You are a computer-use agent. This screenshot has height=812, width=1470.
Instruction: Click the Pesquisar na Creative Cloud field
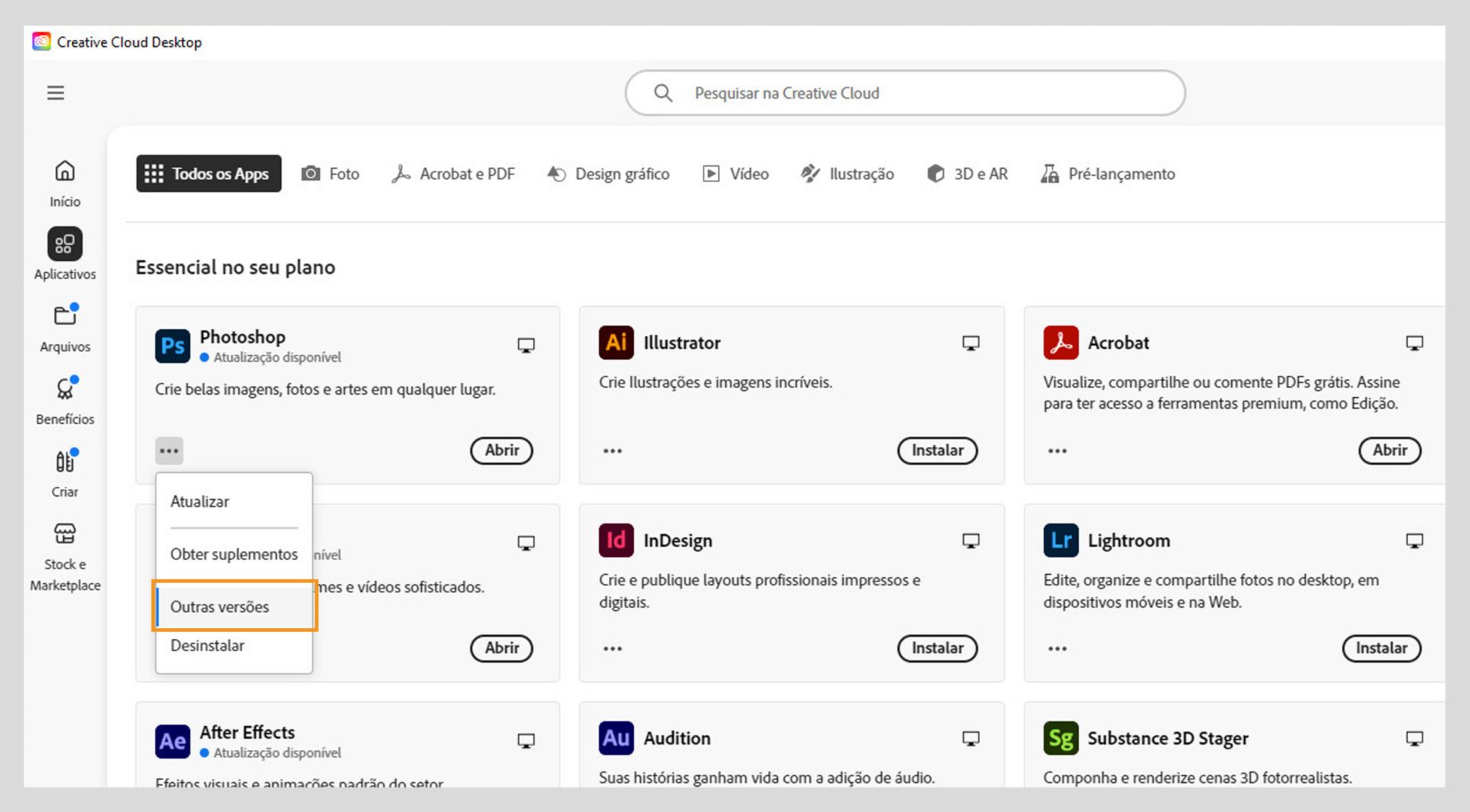pos(903,93)
